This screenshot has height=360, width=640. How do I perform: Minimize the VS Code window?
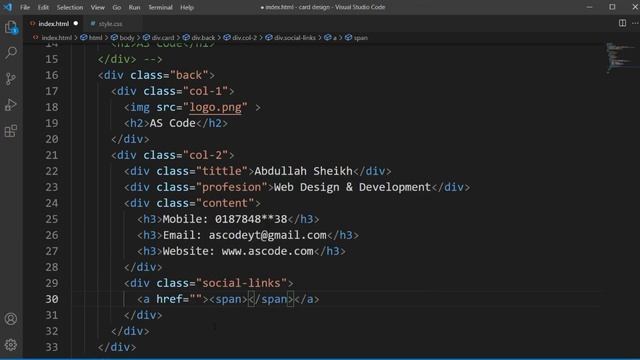pos(589,7)
